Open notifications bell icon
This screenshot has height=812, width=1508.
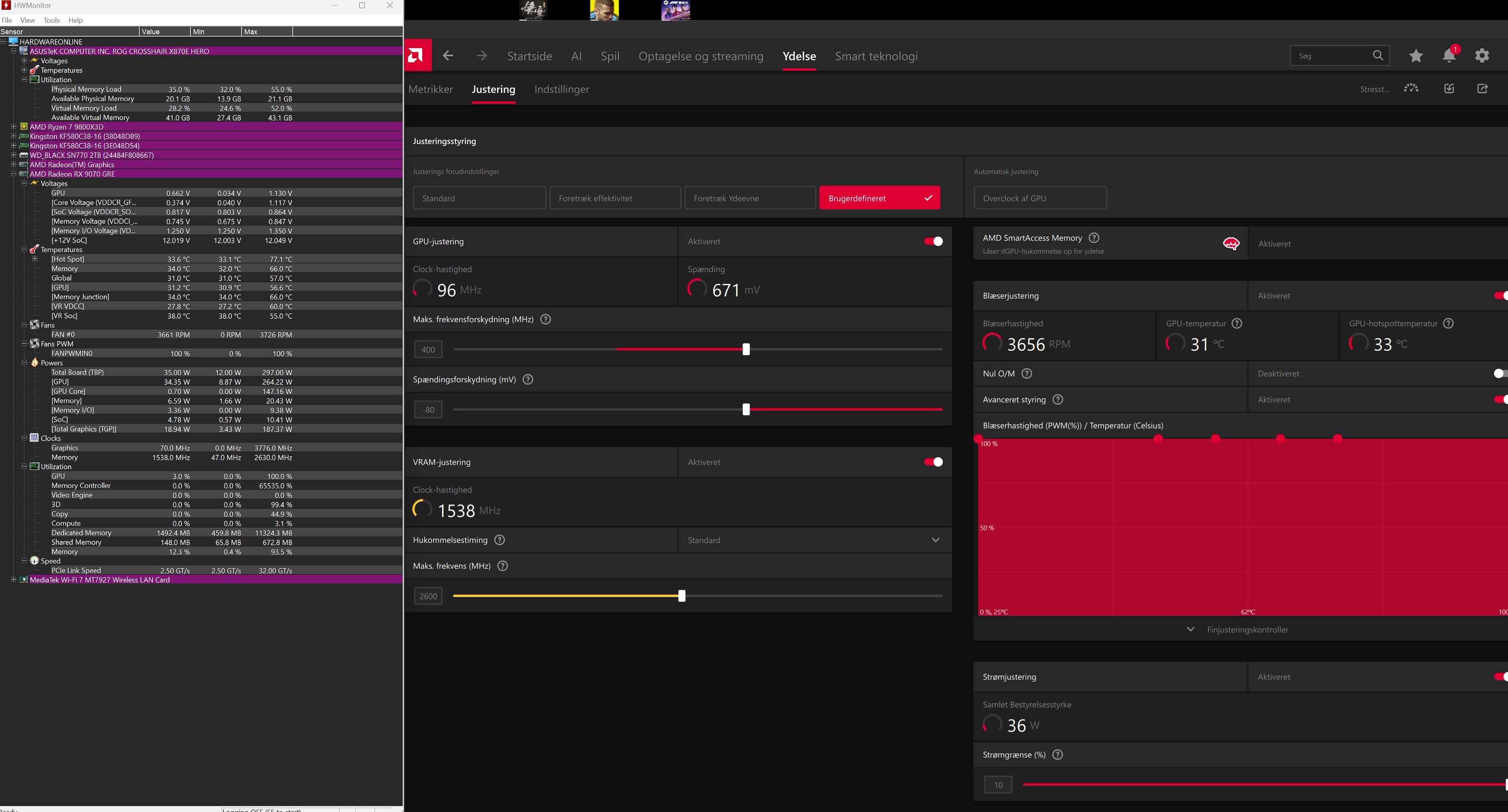[1449, 56]
